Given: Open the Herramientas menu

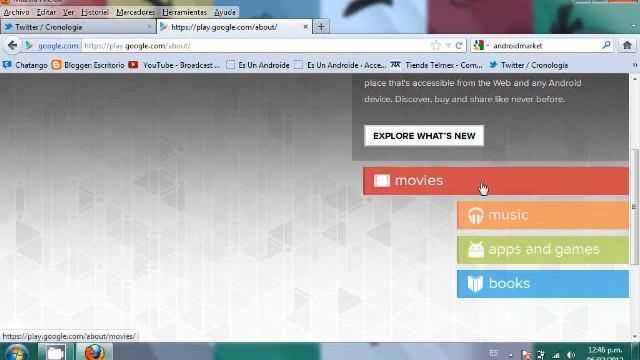Looking at the screenshot, I should click(x=184, y=12).
